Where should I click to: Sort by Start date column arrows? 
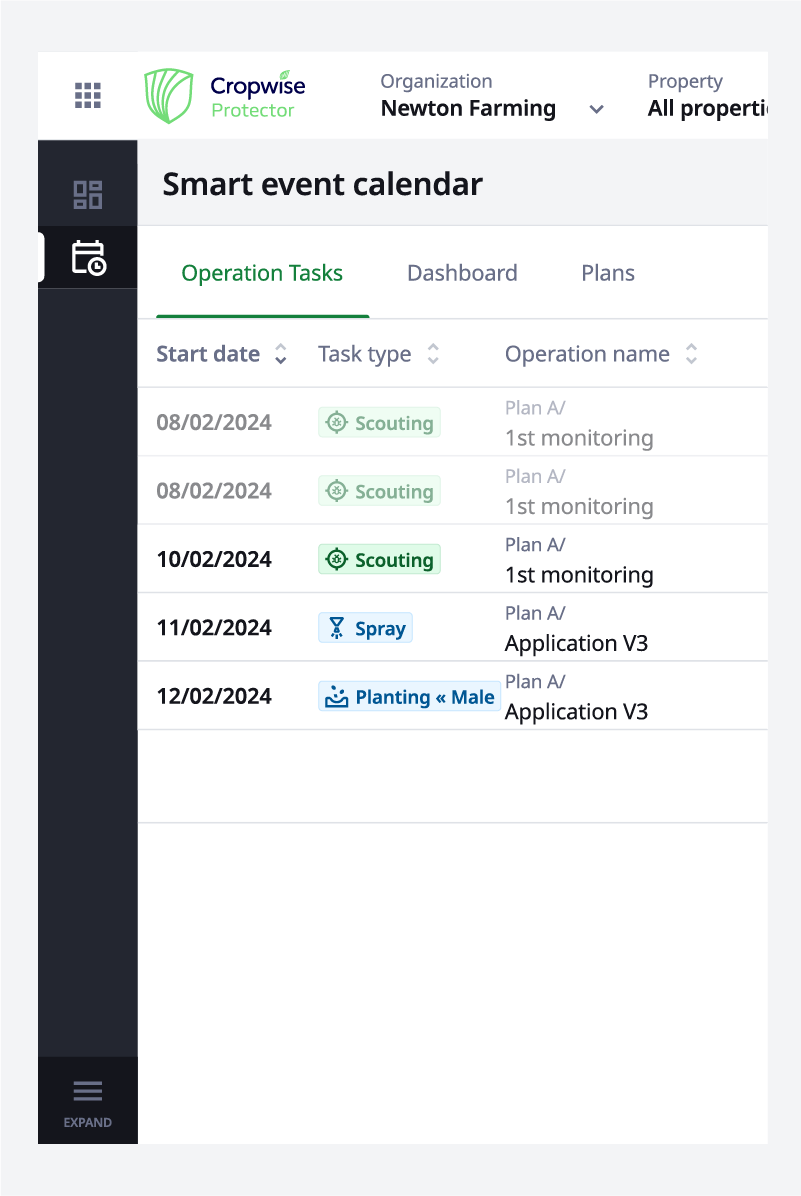click(x=281, y=354)
